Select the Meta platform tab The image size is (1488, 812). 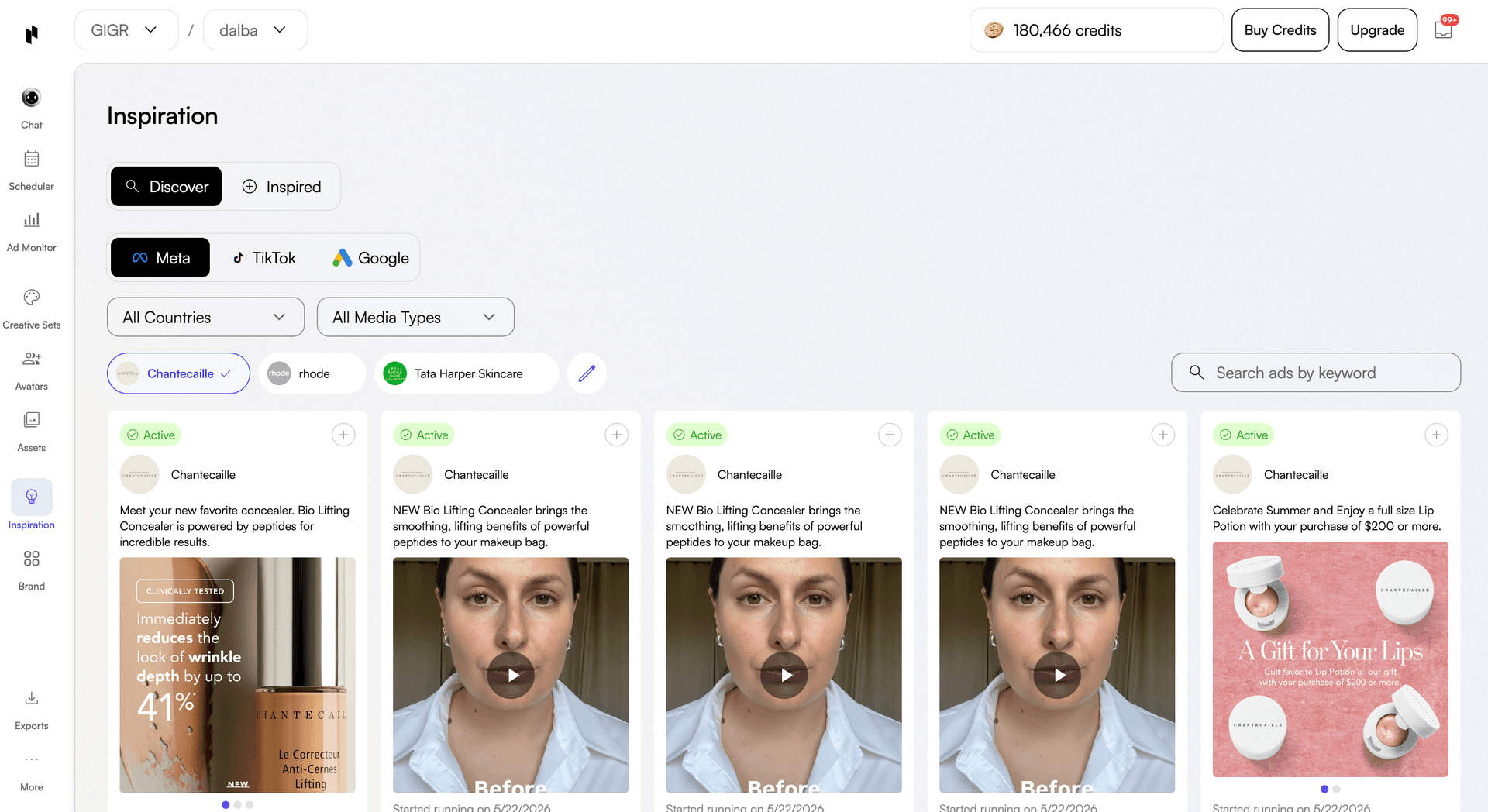click(x=160, y=258)
